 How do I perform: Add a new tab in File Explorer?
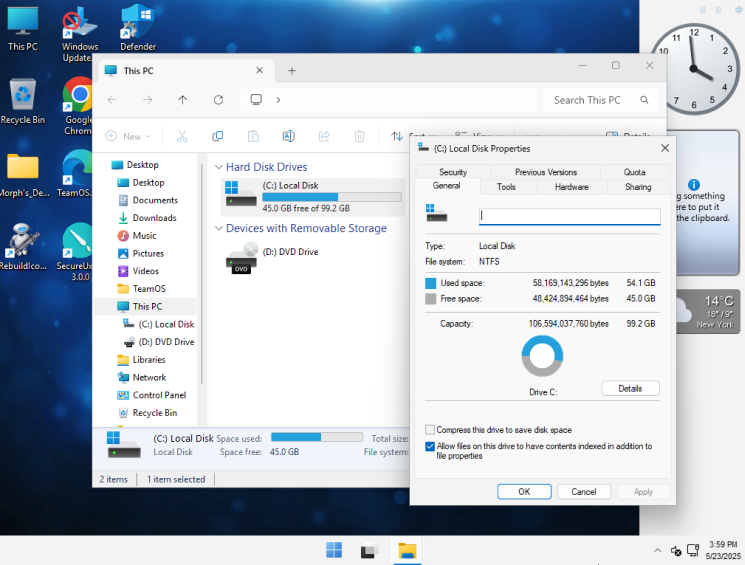pos(292,71)
